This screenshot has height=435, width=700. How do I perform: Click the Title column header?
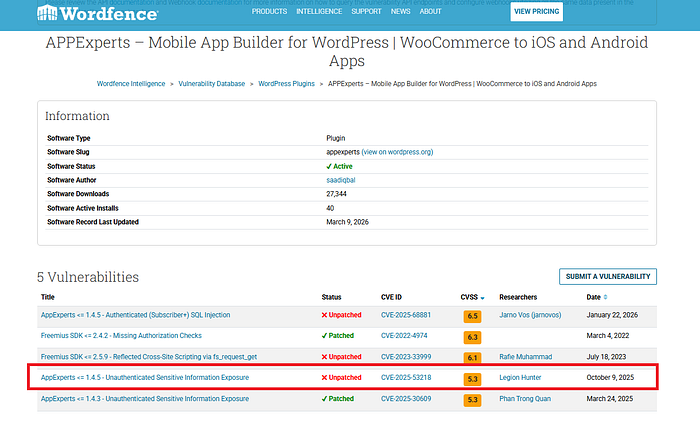coord(48,297)
